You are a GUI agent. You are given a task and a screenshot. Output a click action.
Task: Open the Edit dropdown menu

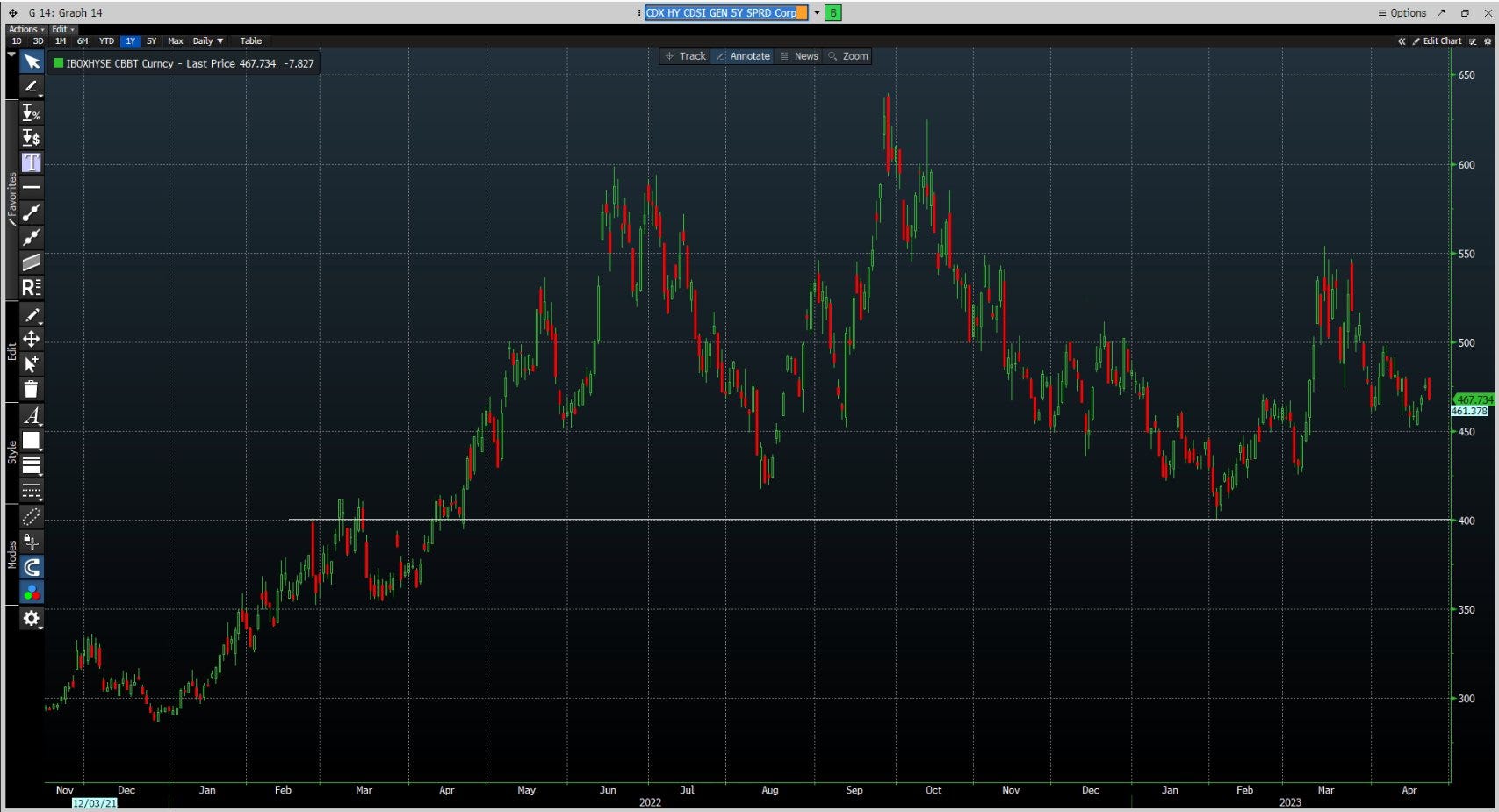(62, 29)
